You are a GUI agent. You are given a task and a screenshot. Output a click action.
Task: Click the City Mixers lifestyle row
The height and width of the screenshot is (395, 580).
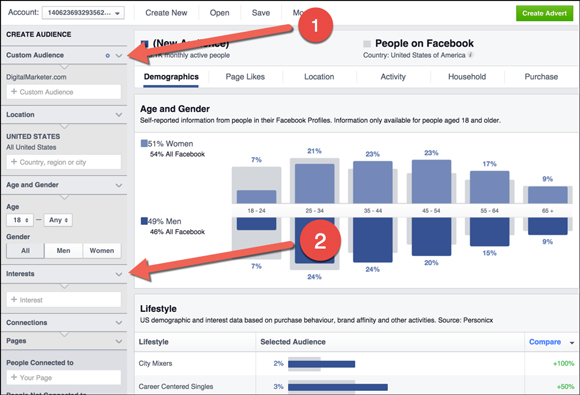pos(355,364)
